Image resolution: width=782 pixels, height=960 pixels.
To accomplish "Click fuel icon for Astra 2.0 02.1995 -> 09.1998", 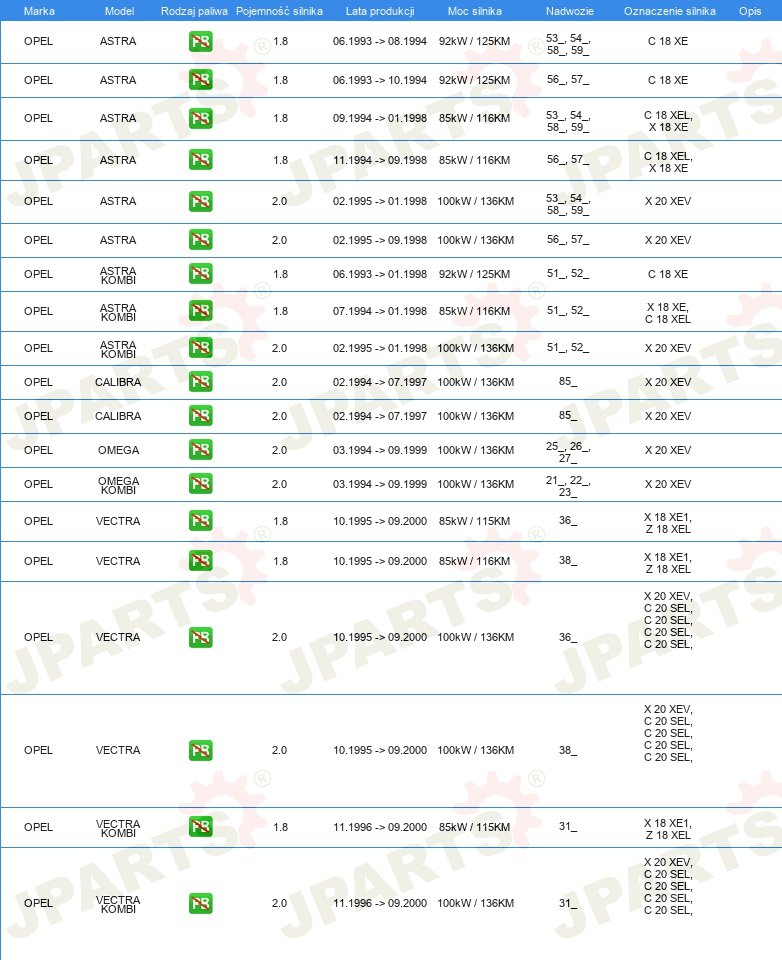I will (200, 240).
